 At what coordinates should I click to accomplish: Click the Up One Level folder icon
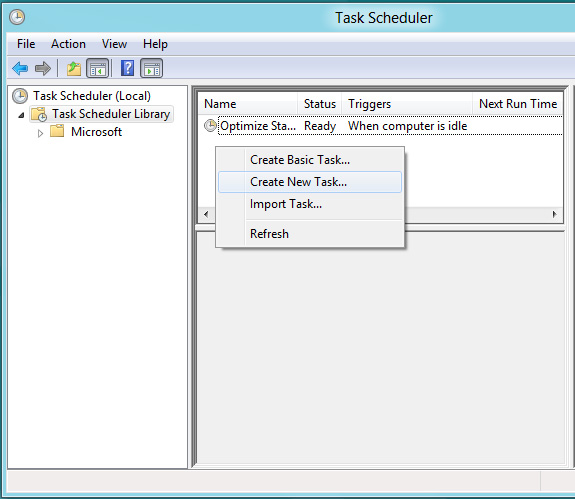point(74,68)
